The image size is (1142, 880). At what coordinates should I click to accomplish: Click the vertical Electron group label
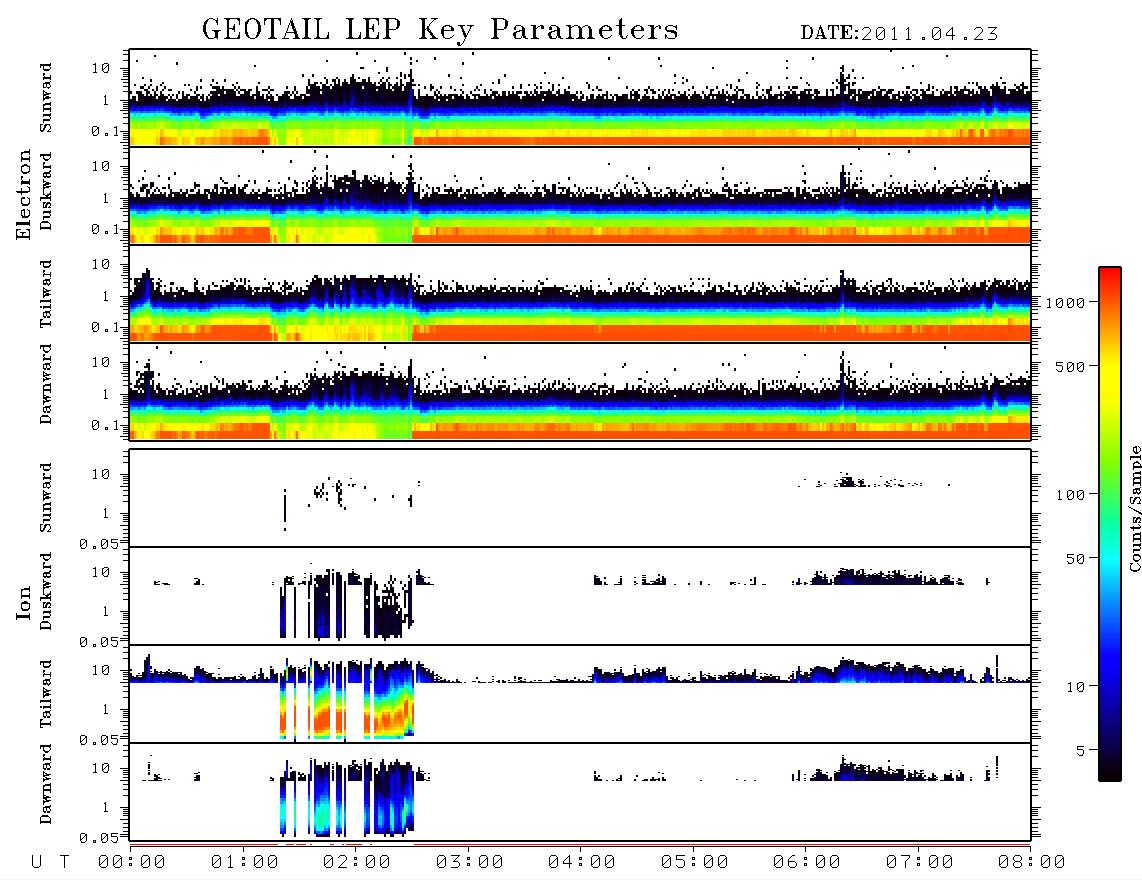[24, 195]
